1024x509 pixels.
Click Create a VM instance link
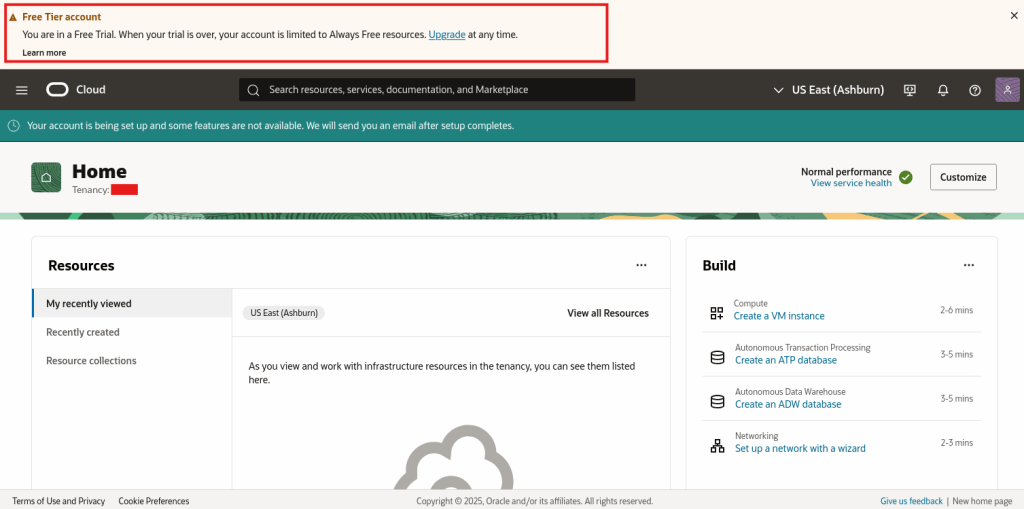779,316
